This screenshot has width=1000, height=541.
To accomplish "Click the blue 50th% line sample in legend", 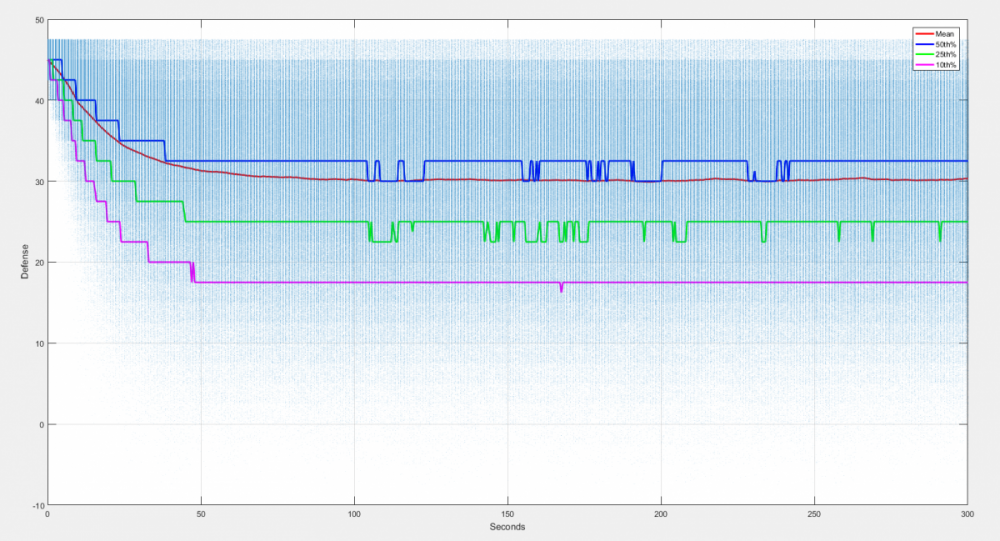I will click(x=924, y=44).
